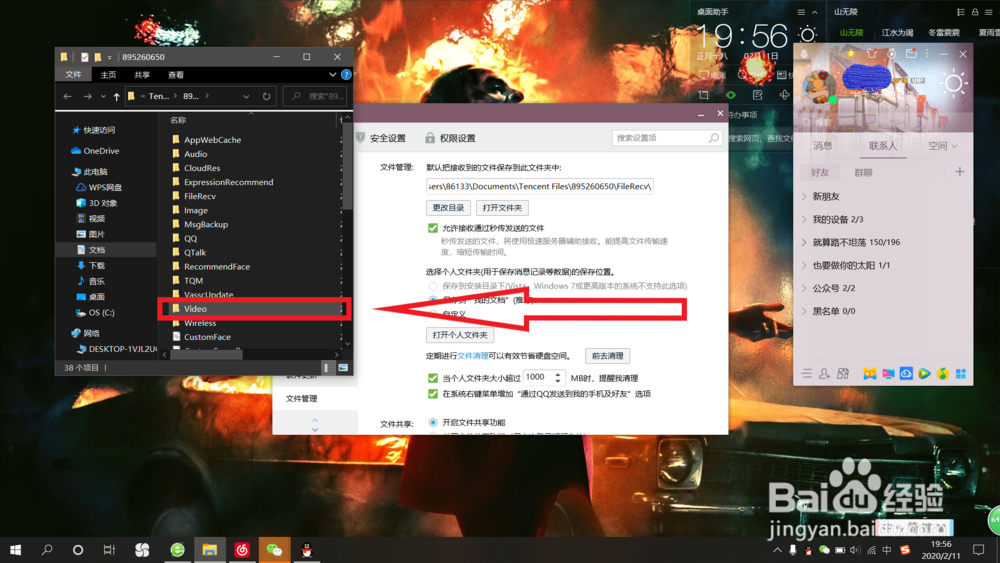The width and height of the screenshot is (1000, 563).
Task: Click the FileRecv save path field
Action: [540, 186]
